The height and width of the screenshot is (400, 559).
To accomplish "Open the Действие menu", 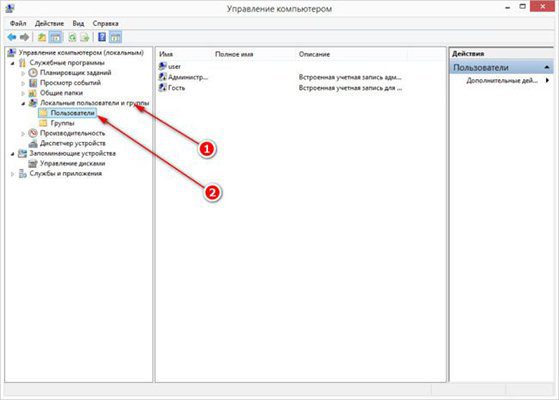I will coord(49,24).
